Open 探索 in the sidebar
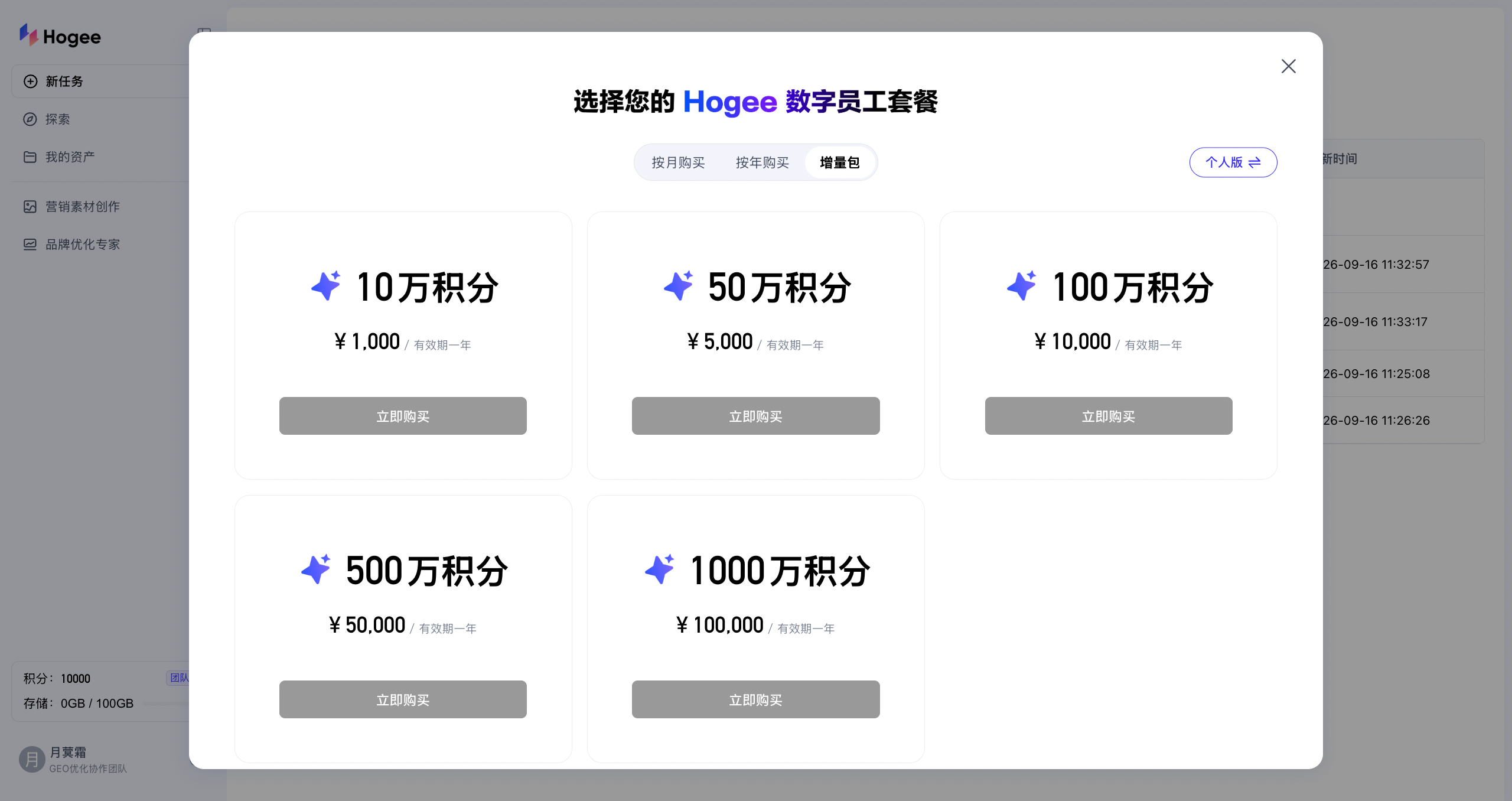1512x801 pixels. point(100,119)
